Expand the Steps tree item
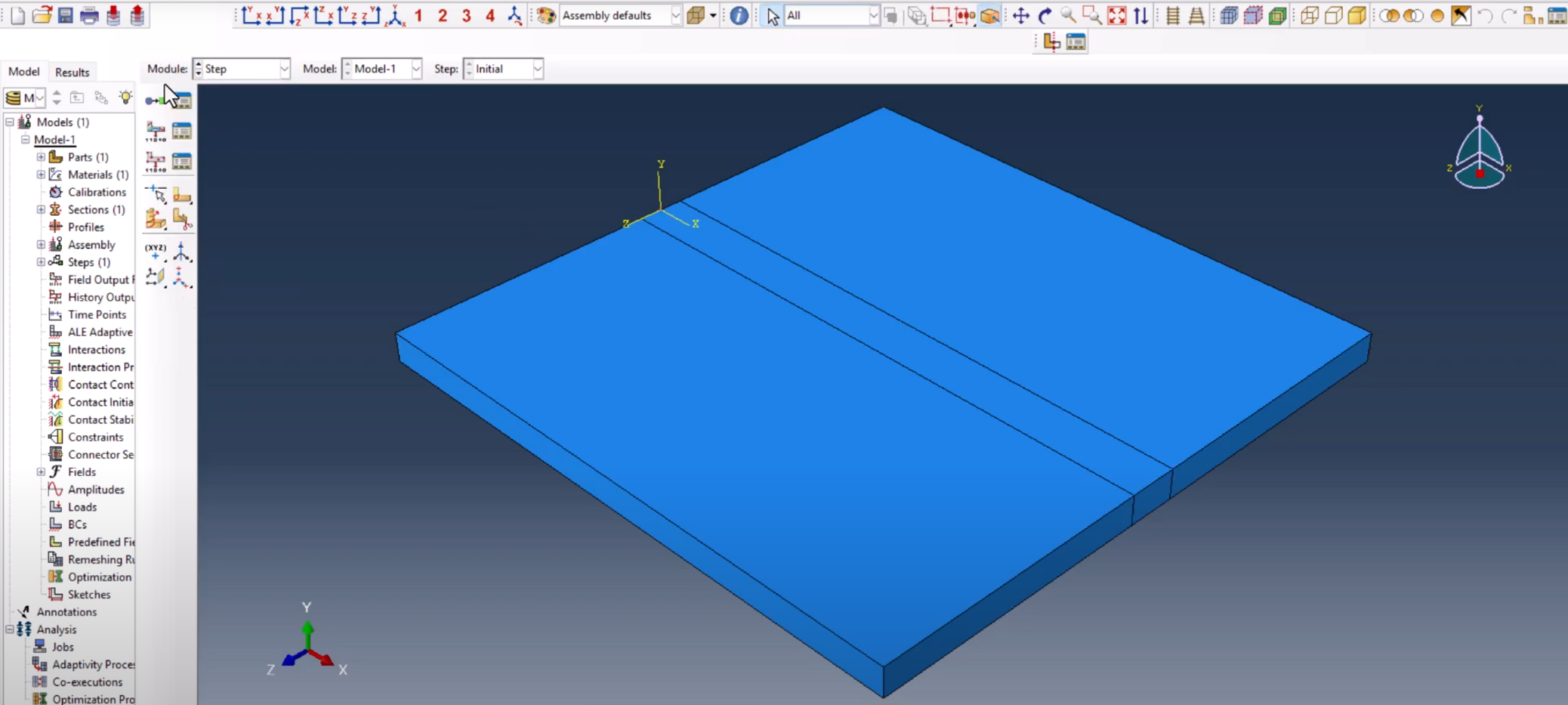 (41, 262)
